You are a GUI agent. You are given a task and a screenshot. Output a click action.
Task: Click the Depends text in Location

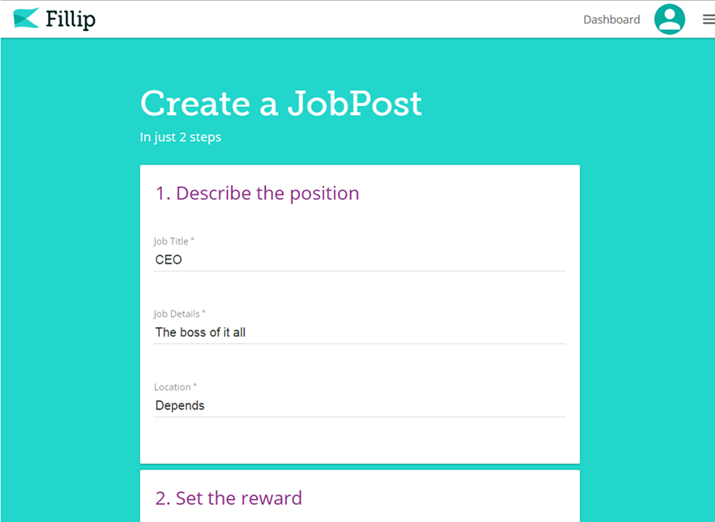coord(180,406)
